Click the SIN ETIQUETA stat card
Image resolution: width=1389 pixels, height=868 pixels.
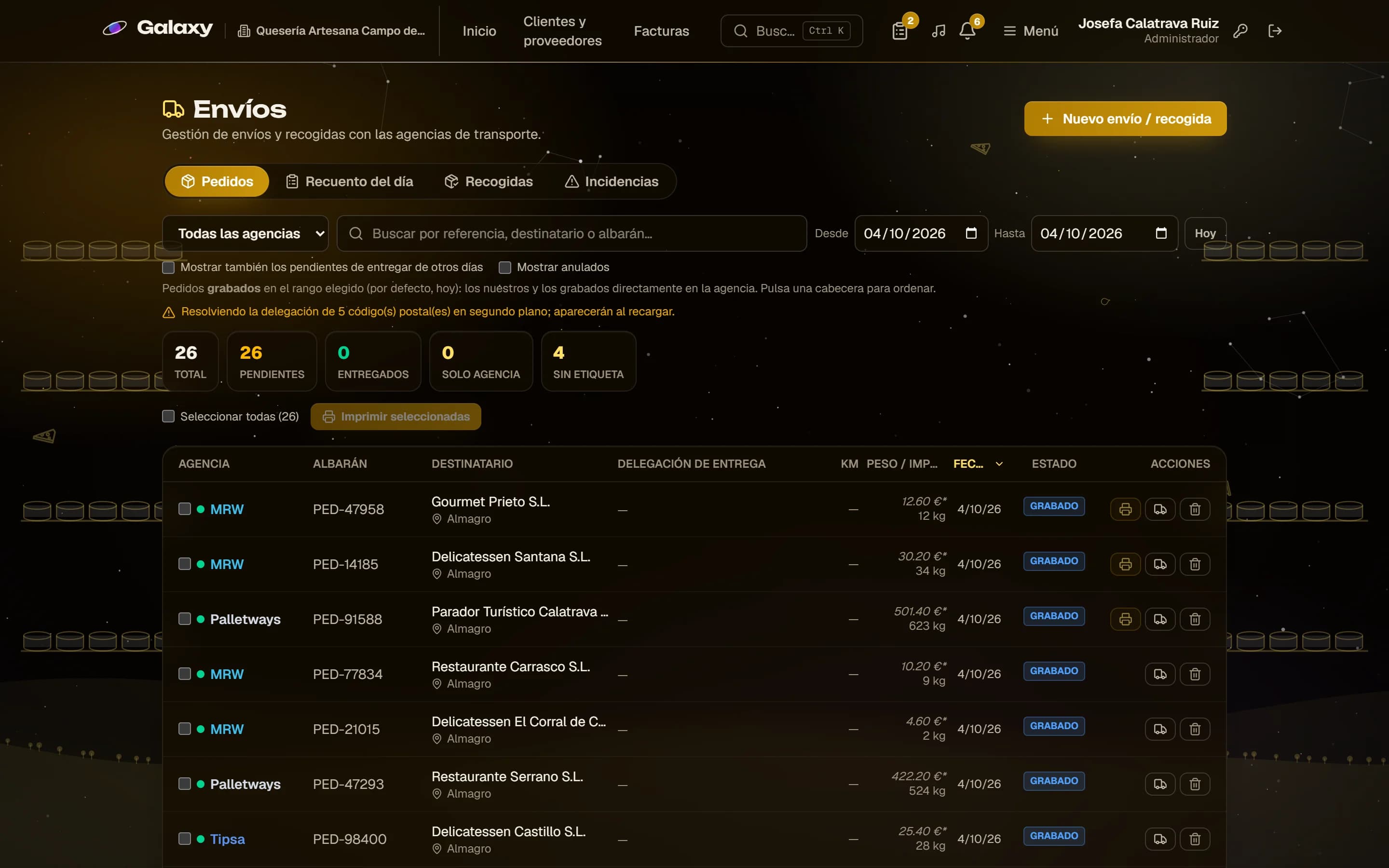click(588, 362)
